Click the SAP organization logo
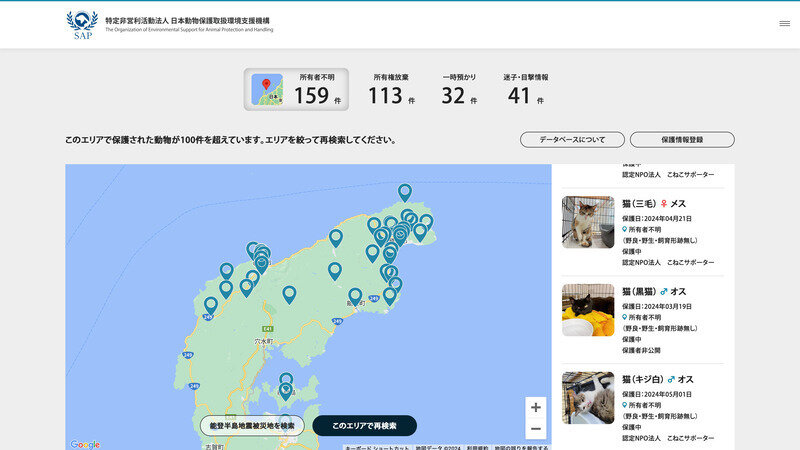Viewport: 800px width, 450px height. point(82,23)
